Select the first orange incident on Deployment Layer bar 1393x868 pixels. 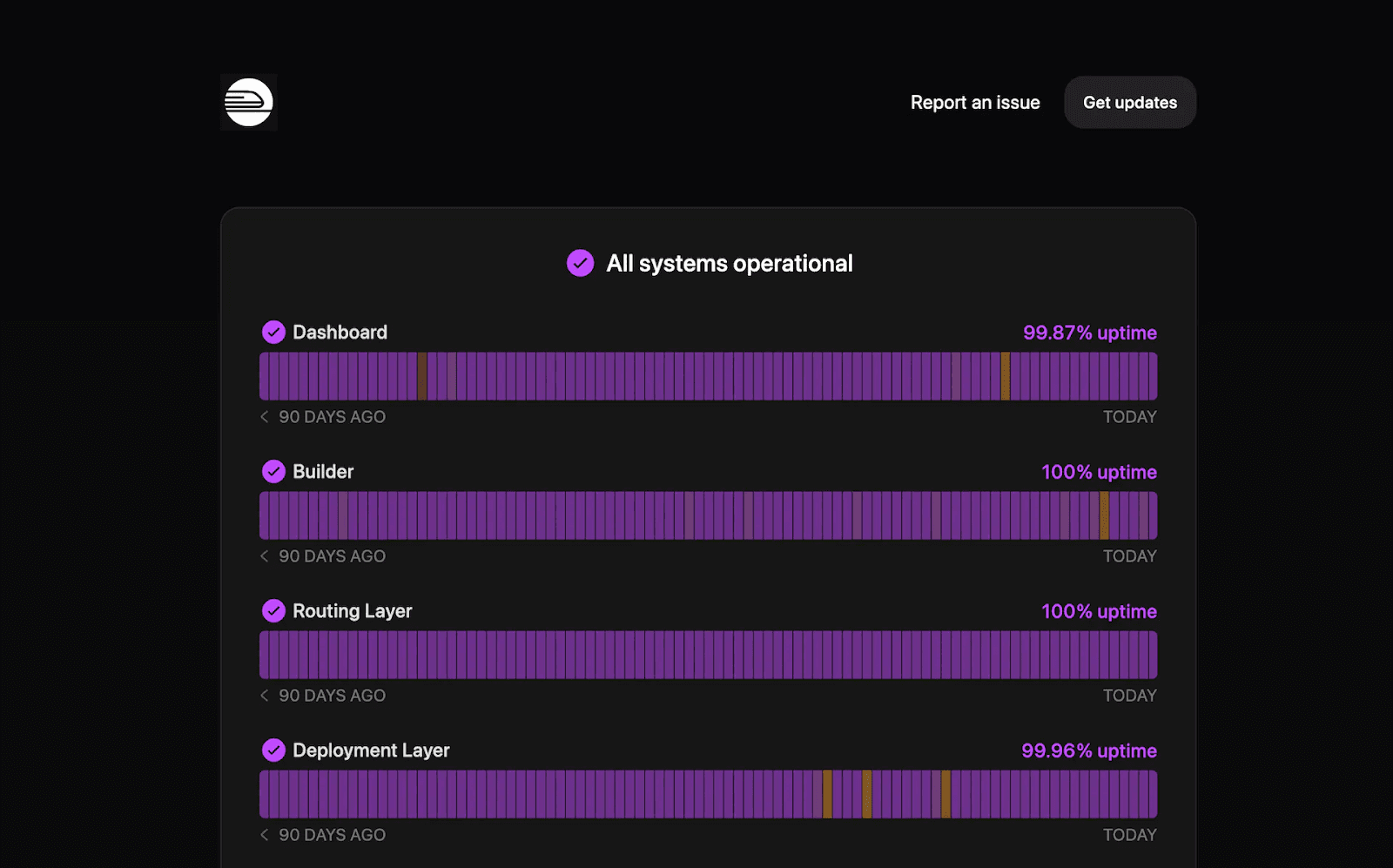point(827,794)
